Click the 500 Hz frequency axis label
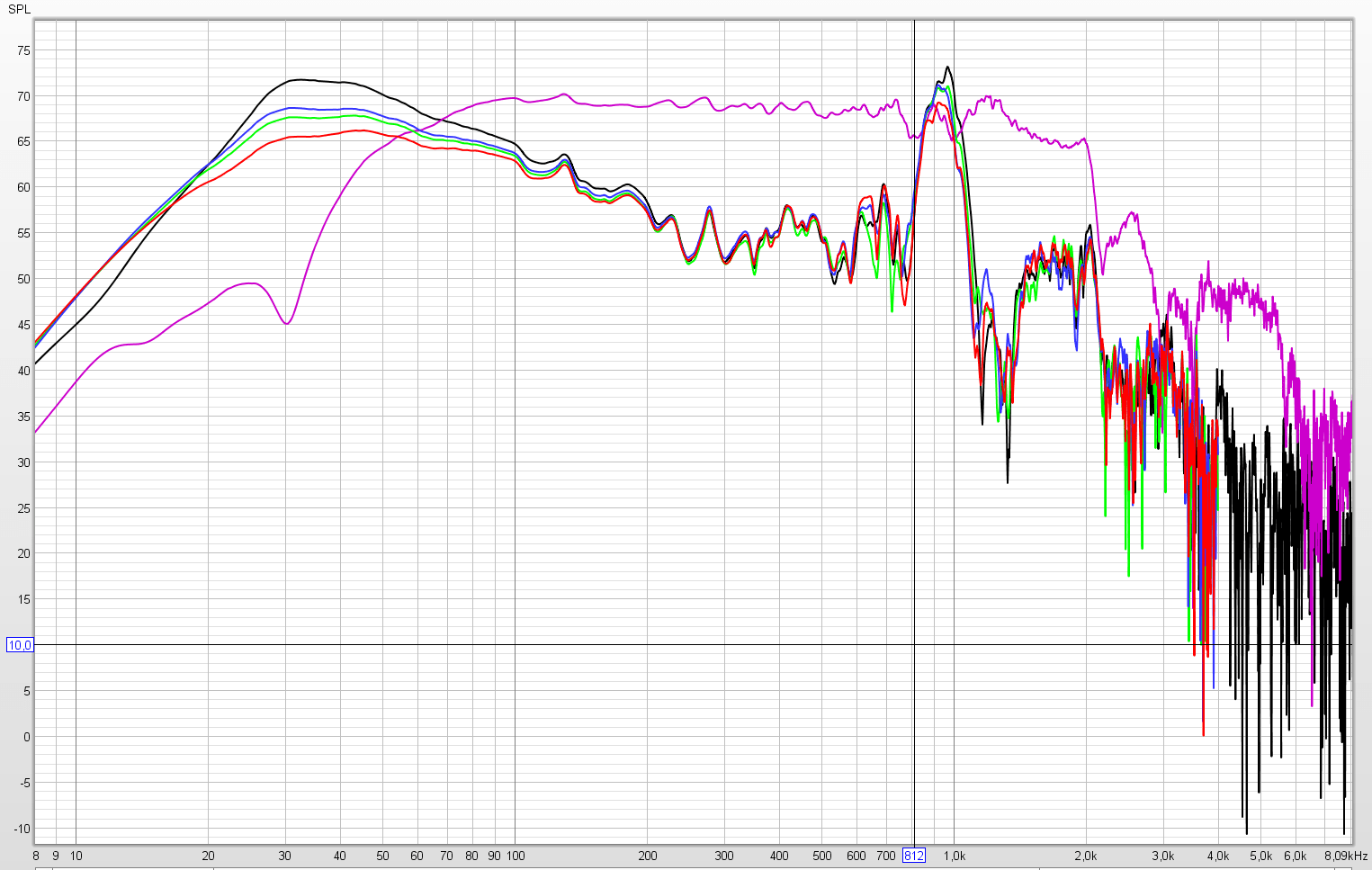The width and height of the screenshot is (1372, 870). tap(821, 857)
